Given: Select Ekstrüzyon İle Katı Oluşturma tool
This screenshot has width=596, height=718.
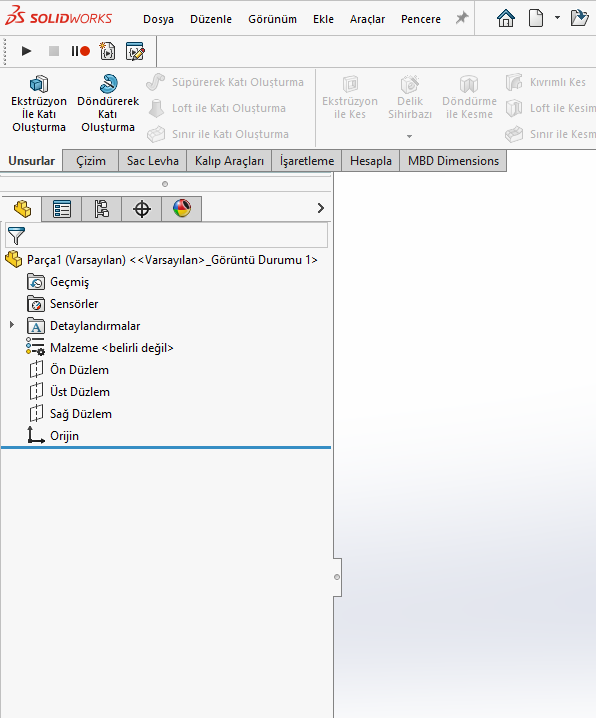Looking at the screenshot, I should [39, 104].
